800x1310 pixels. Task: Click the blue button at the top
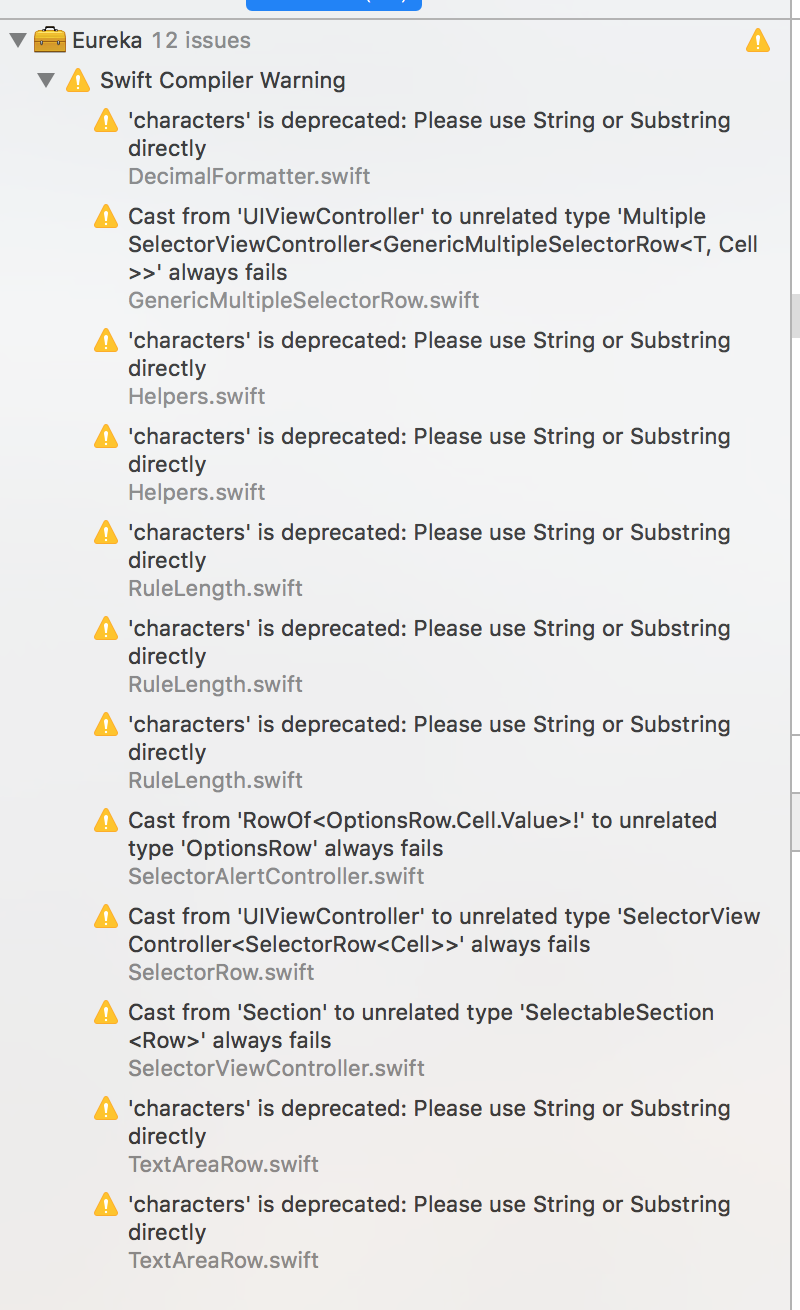[334, 5]
